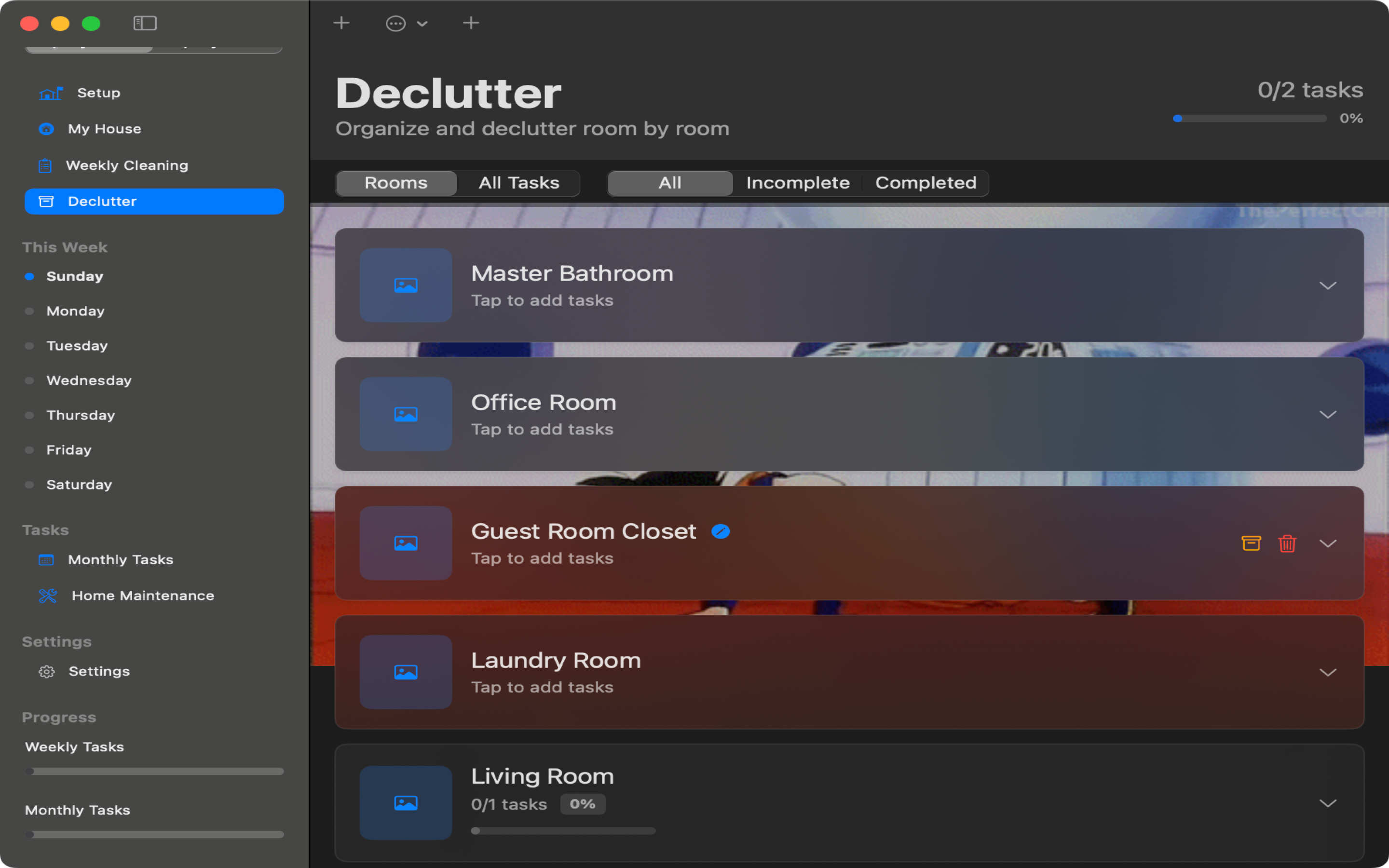Click the Living Room 0% badge

pos(583,804)
